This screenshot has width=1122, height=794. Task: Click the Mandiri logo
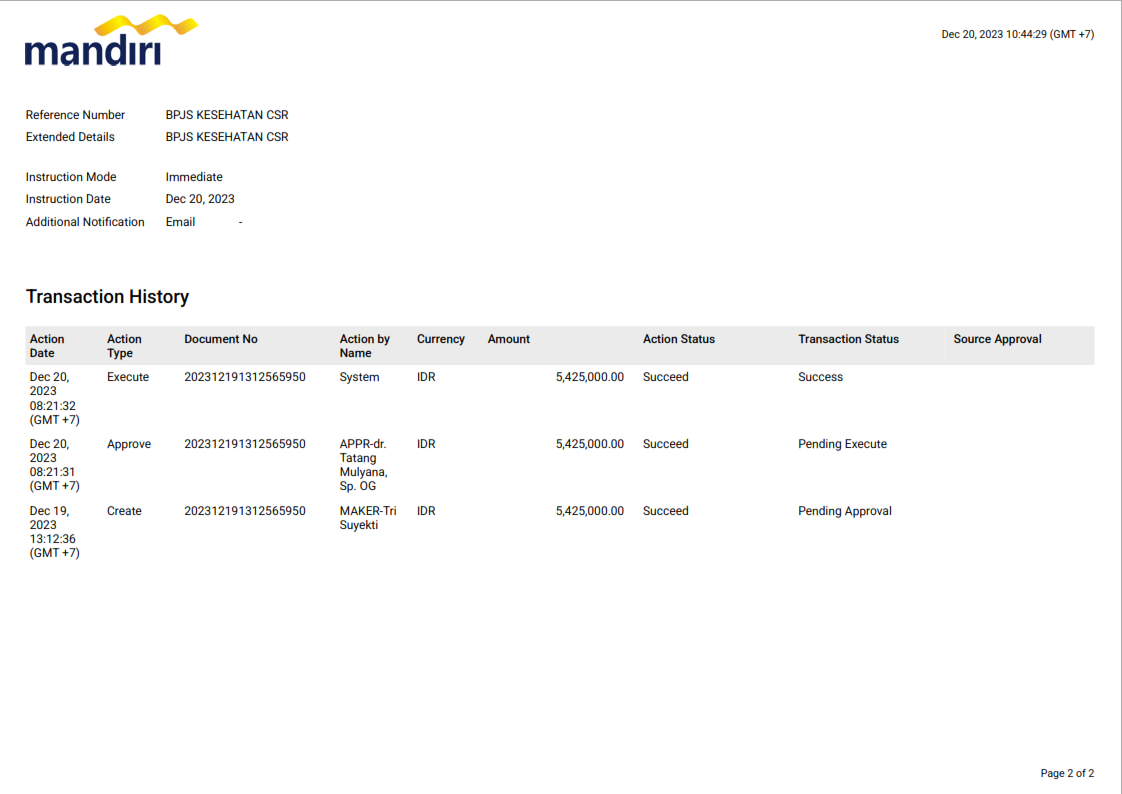tap(110, 41)
